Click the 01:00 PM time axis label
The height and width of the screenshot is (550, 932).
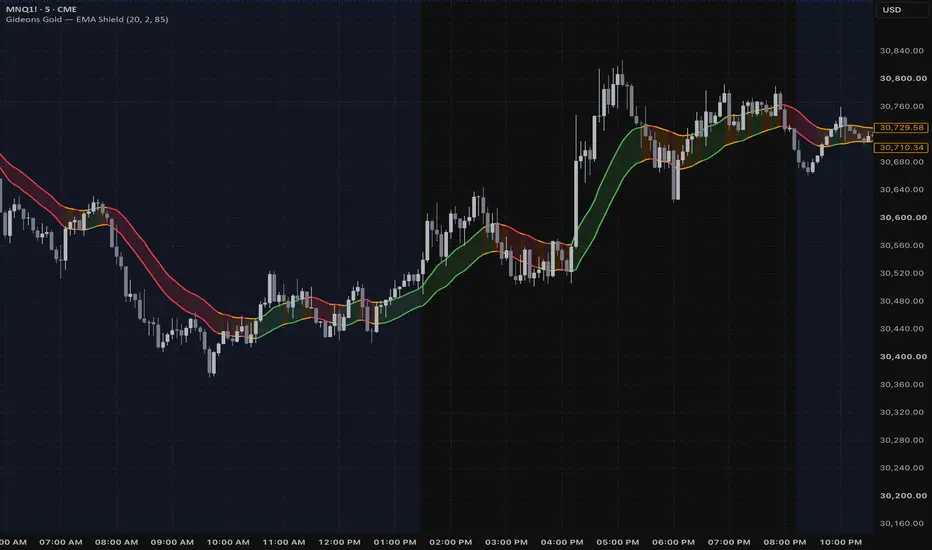pyautogui.click(x=395, y=542)
